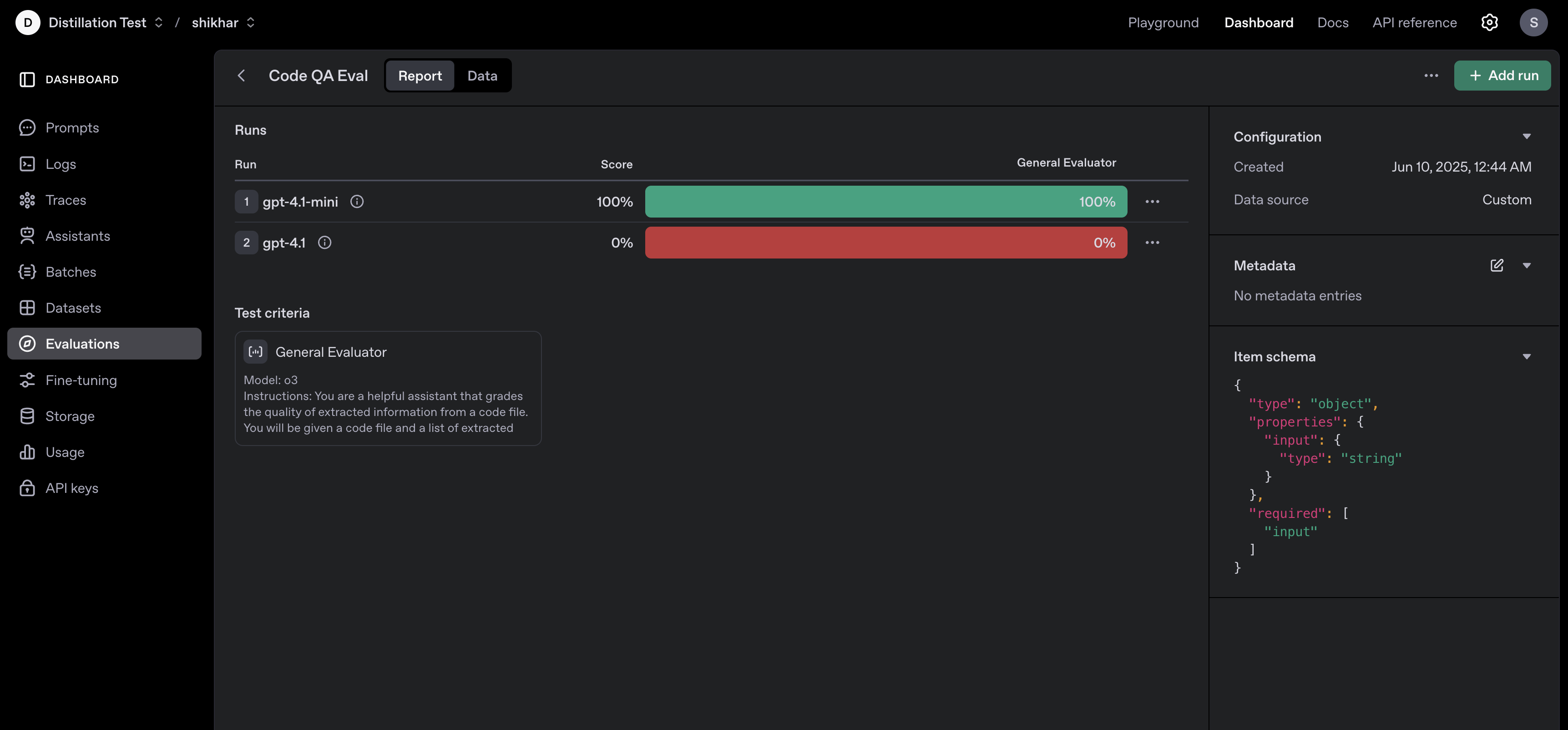Open the Docs menu item
The height and width of the screenshot is (730, 1568).
click(x=1332, y=22)
